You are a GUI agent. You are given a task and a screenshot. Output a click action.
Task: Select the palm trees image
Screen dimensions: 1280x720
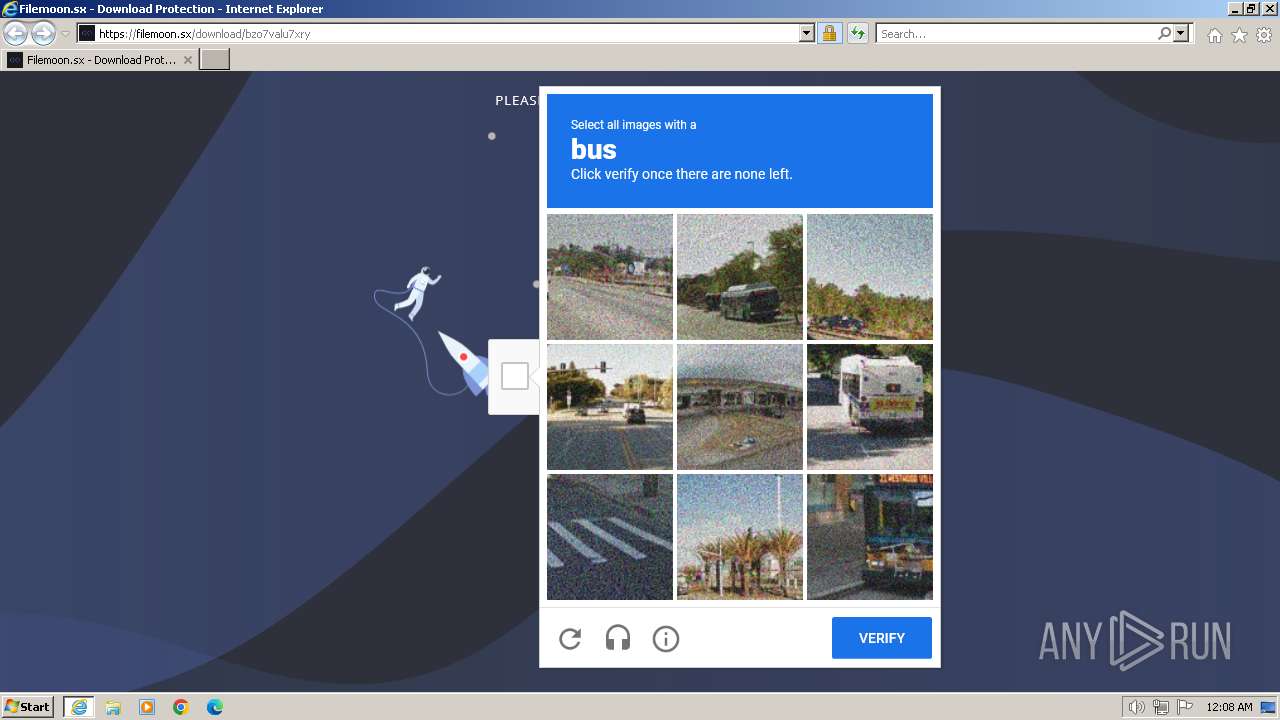tap(740, 537)
